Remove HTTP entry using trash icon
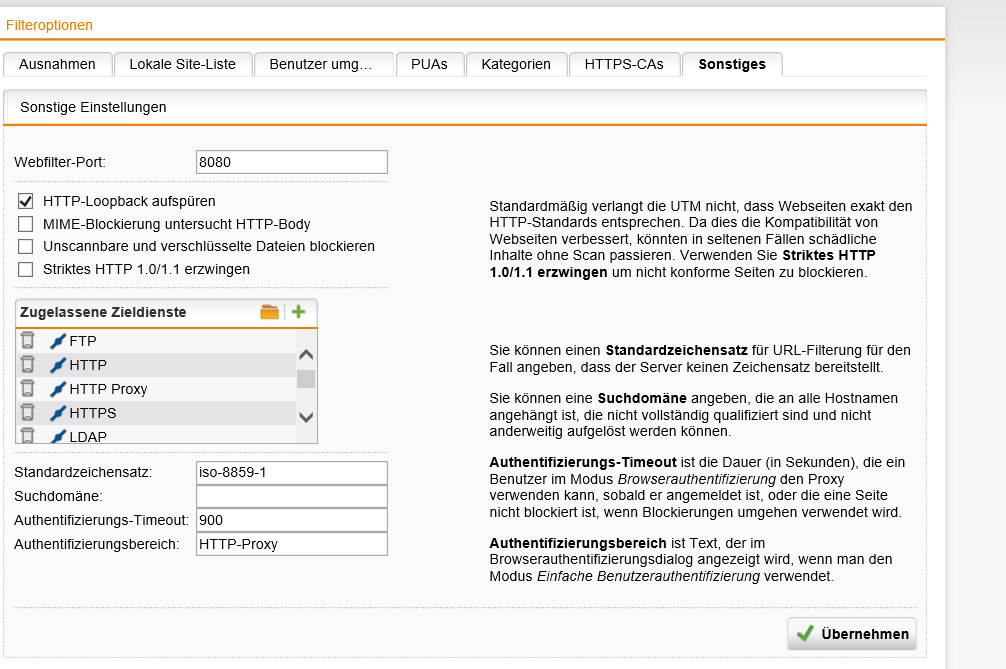This screenshot has height=669, width=1006. point(28,365)
